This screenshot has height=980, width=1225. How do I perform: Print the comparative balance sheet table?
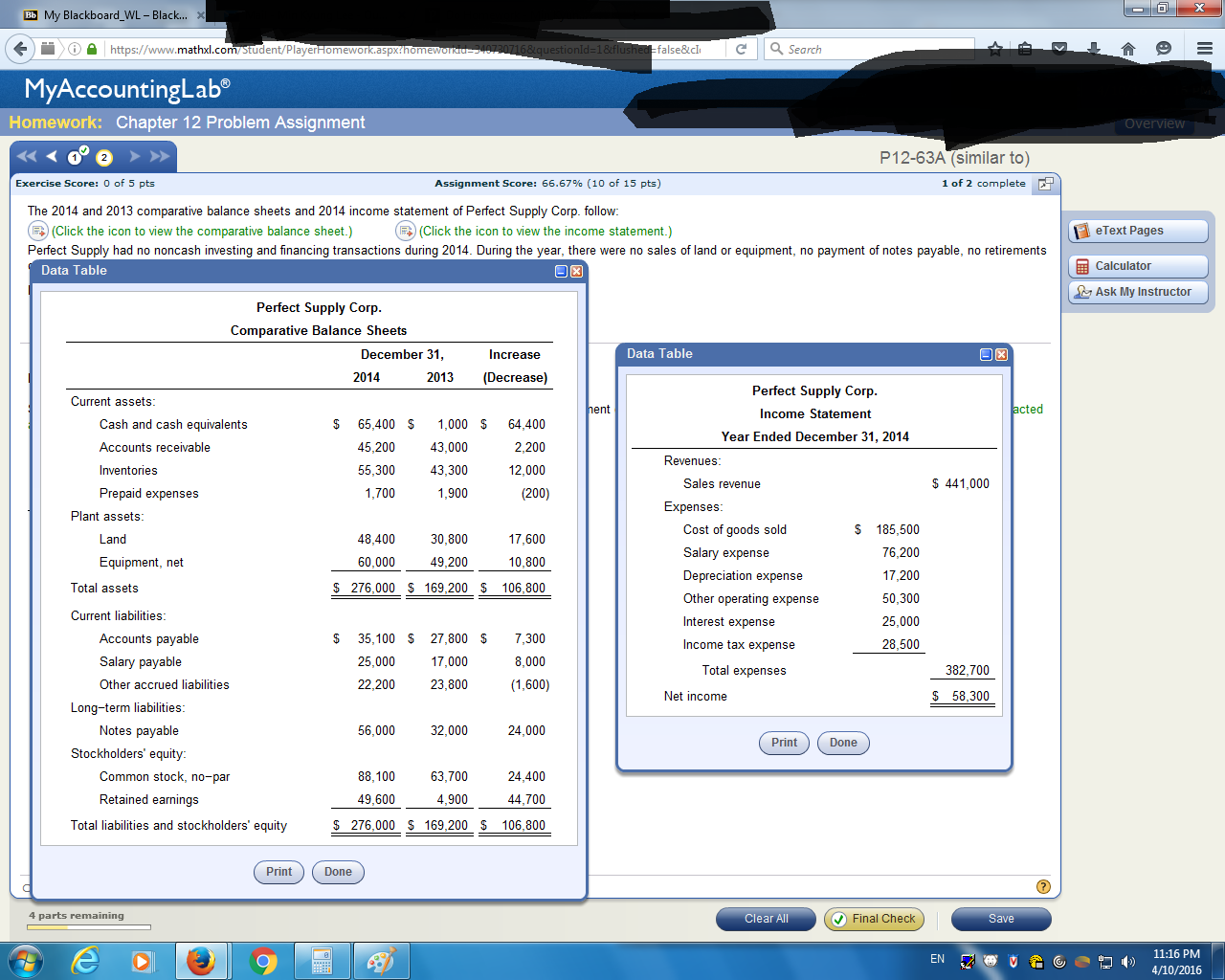[x=279, y=872]
